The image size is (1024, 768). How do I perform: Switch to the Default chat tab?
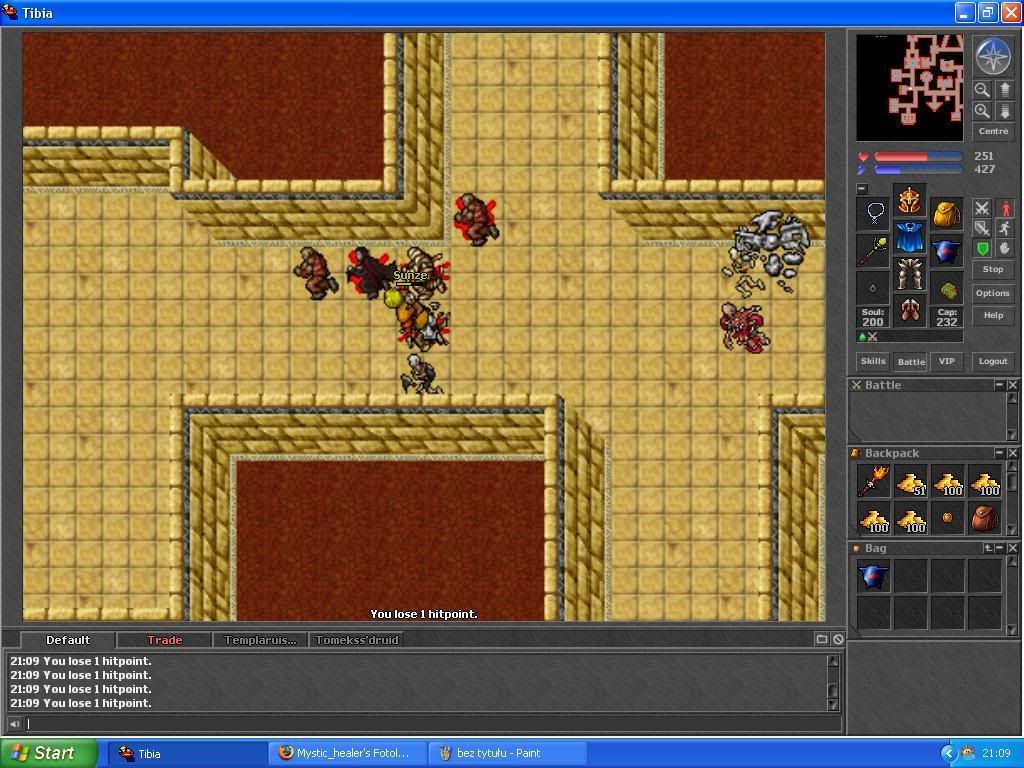[68, 640]
